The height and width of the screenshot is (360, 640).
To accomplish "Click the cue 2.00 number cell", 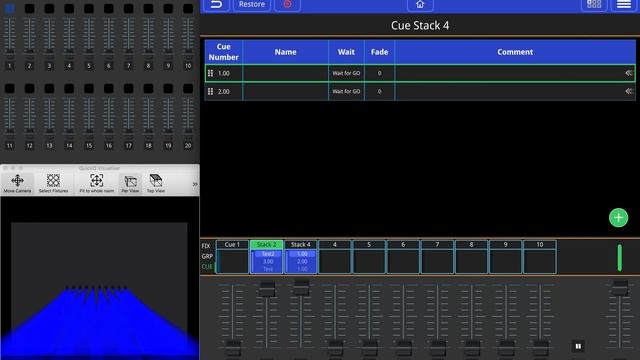I will (224, 91).
